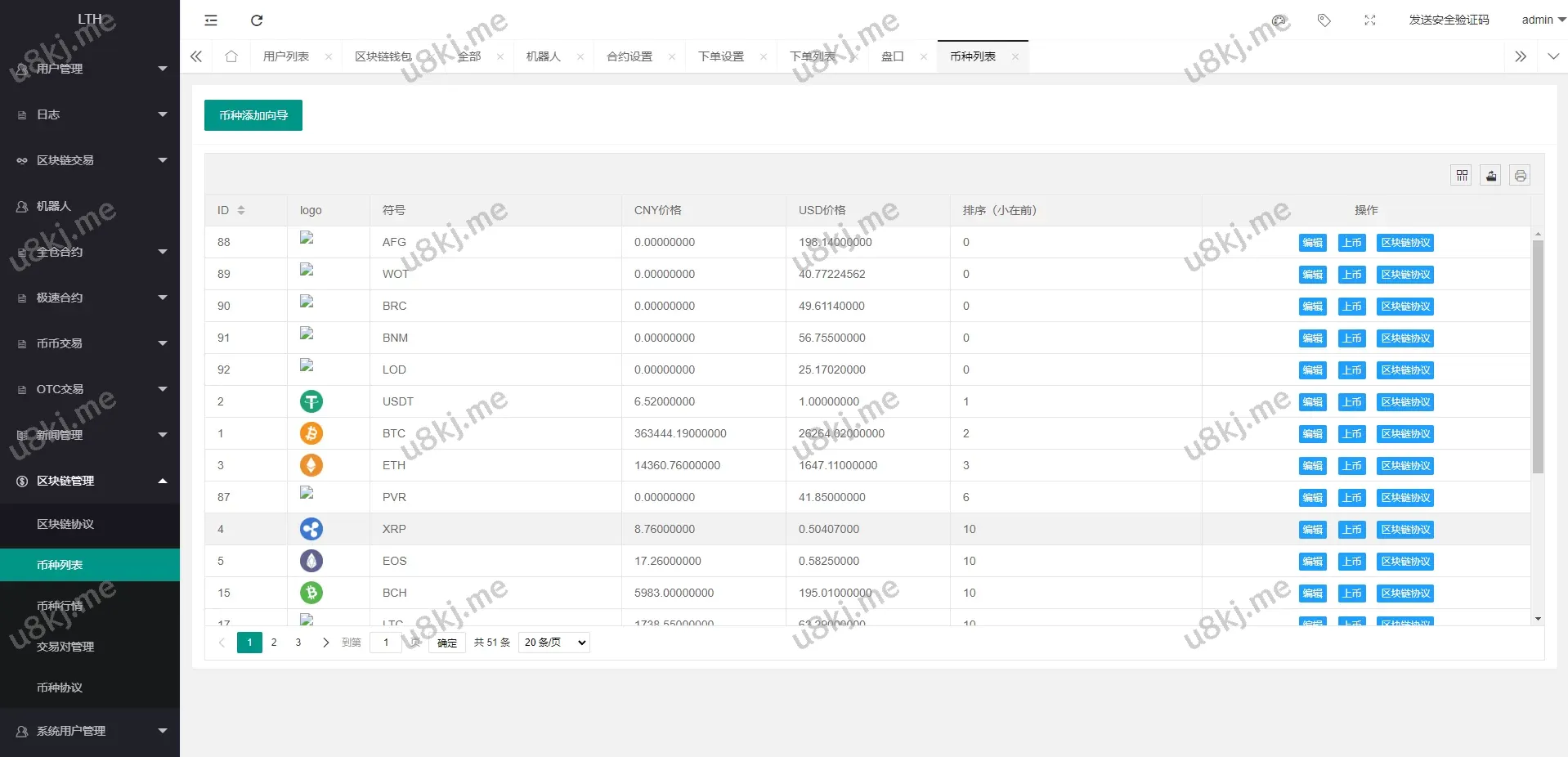Open 交易对管理 in the sidebar
1568x757 pixels.
(x=65, y=647)
